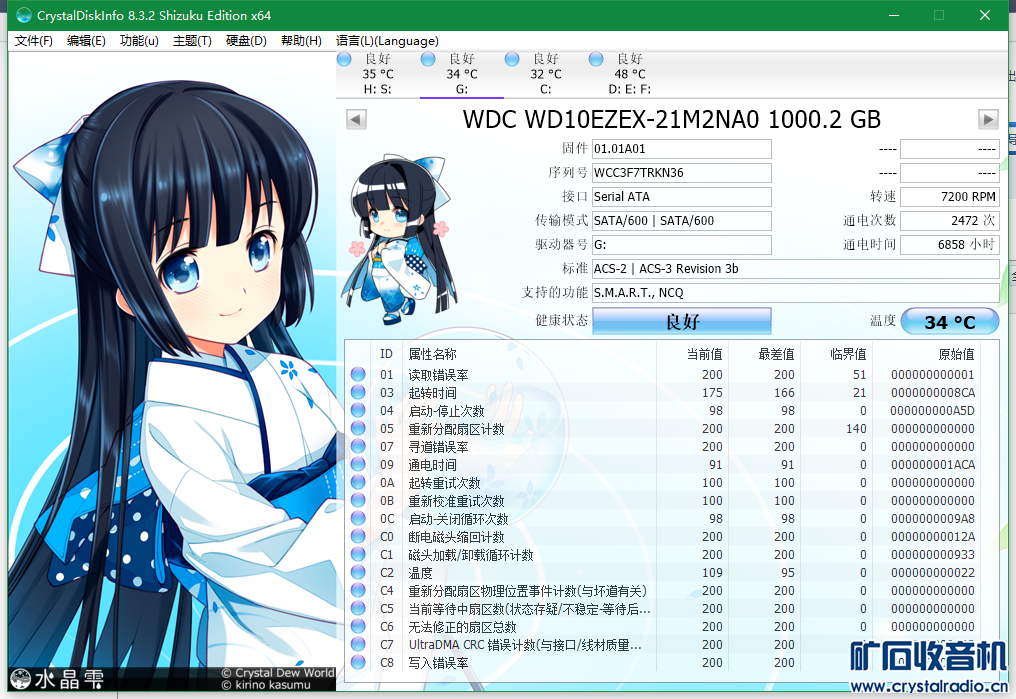Click the S.M.A.R.T., NCQ features field
Image resolution: width=1016 pixels, height=699 pixels.
pyautogui.click(x=796, y=293)
